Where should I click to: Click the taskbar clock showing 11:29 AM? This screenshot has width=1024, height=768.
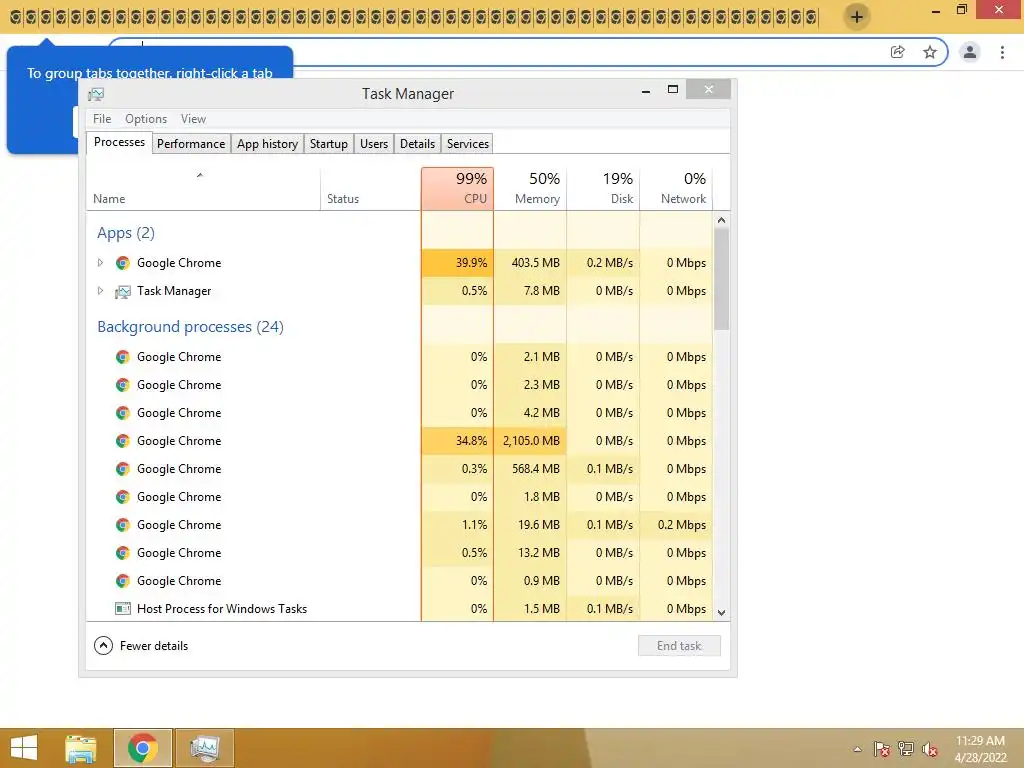click(x=980, y=749)
